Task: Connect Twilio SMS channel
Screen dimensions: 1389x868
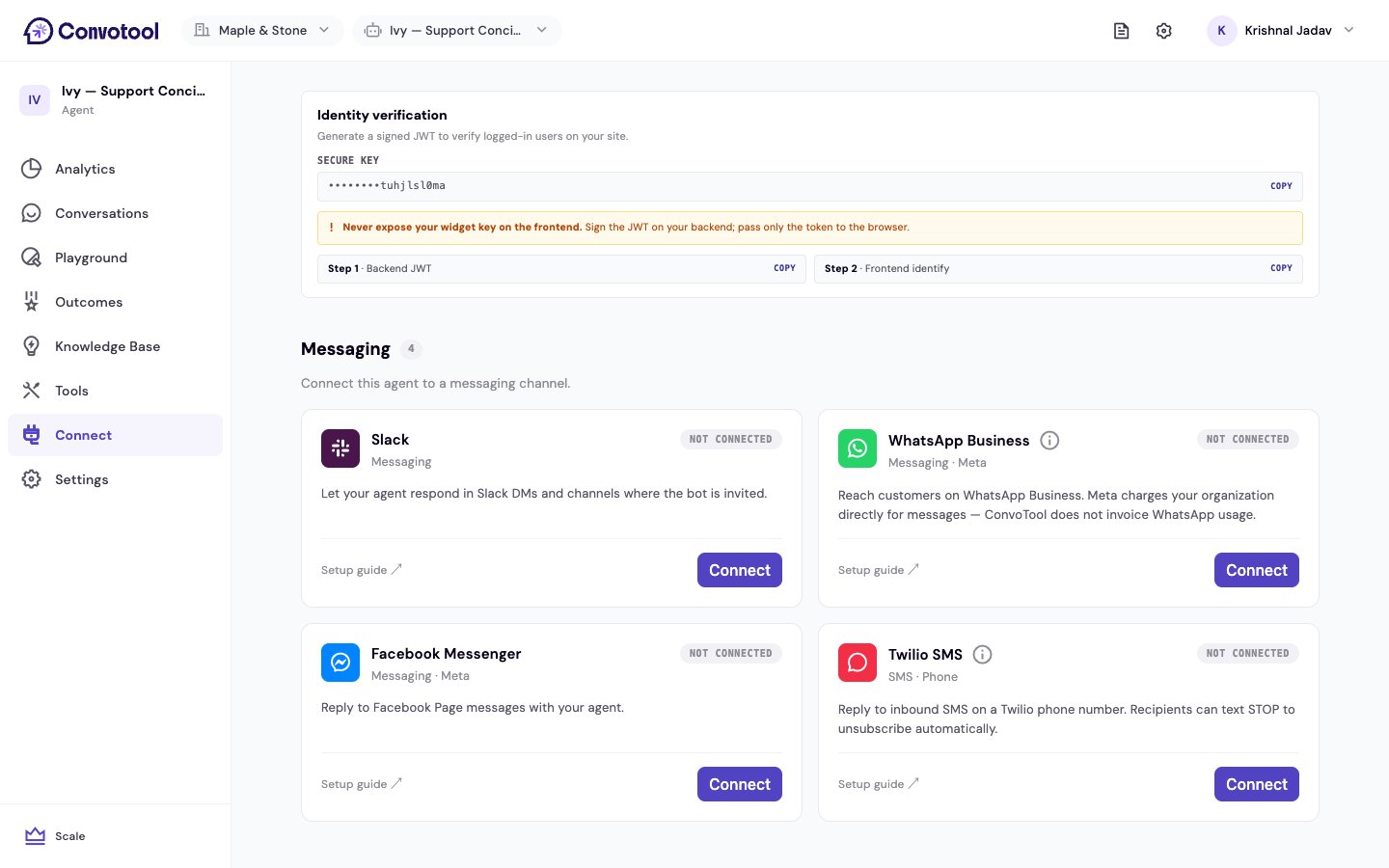Action: [1257, 784]
